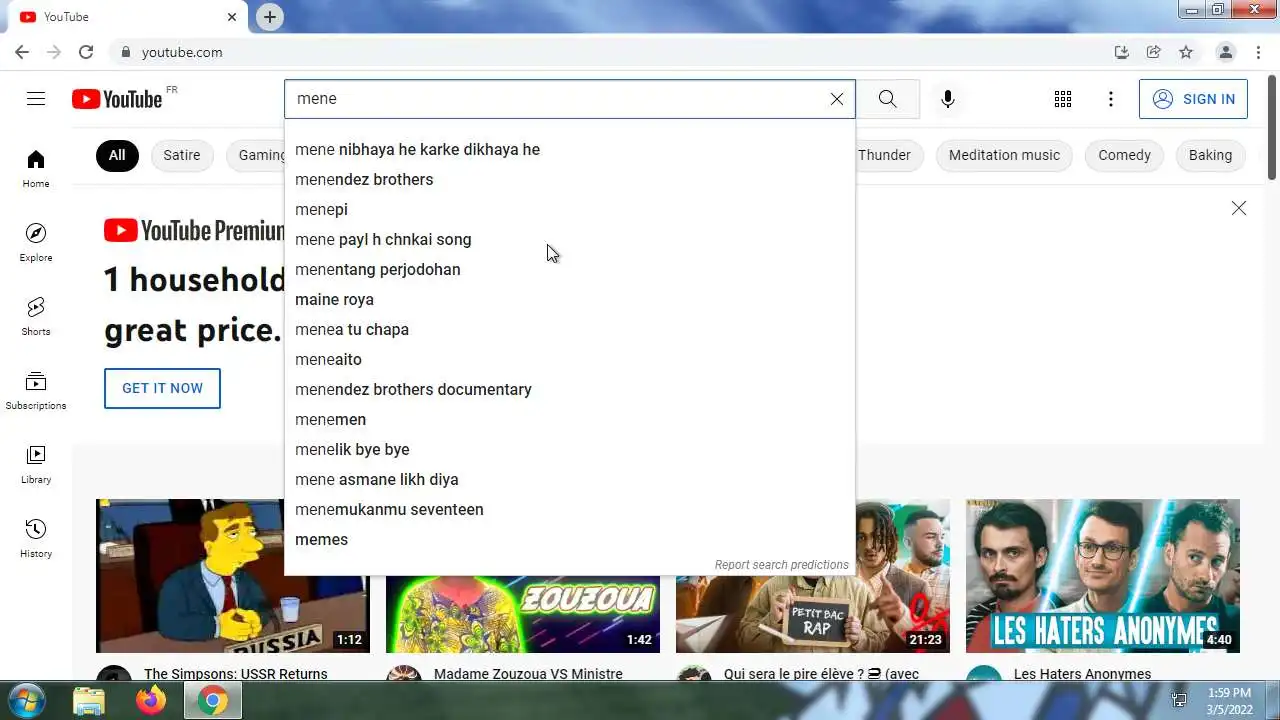Open a new browser tab

pos(270,17)
